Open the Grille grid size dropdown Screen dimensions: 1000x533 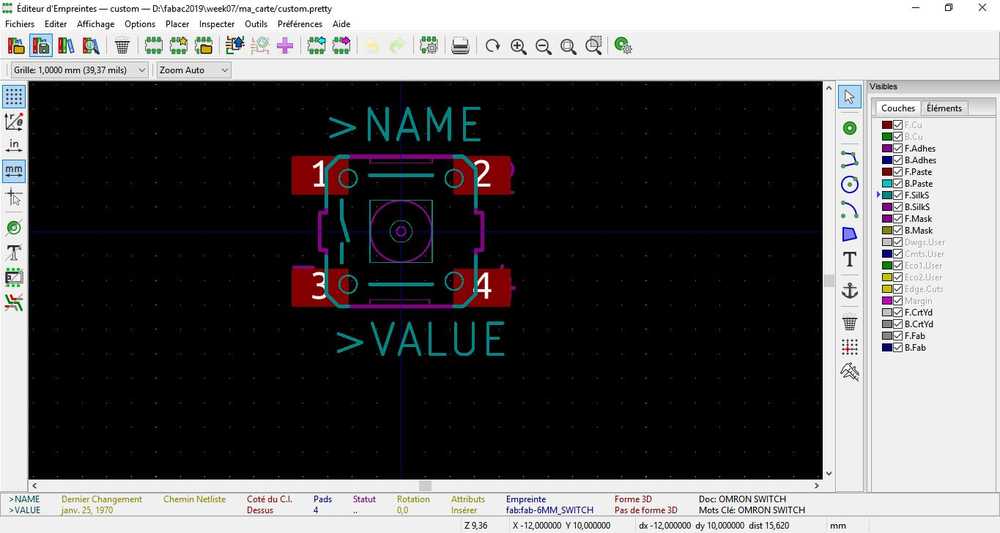point(80,70)
